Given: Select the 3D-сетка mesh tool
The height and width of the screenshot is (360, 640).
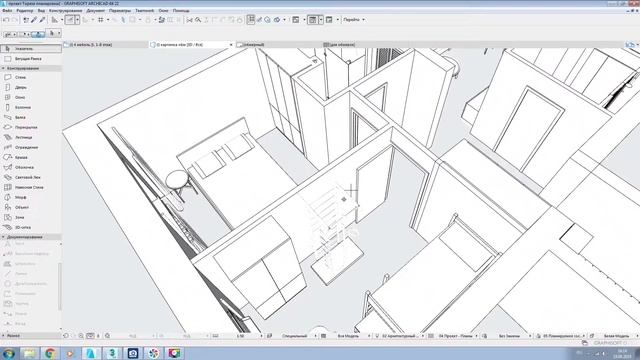Looking at the screenshot, I should pos(31,227).
